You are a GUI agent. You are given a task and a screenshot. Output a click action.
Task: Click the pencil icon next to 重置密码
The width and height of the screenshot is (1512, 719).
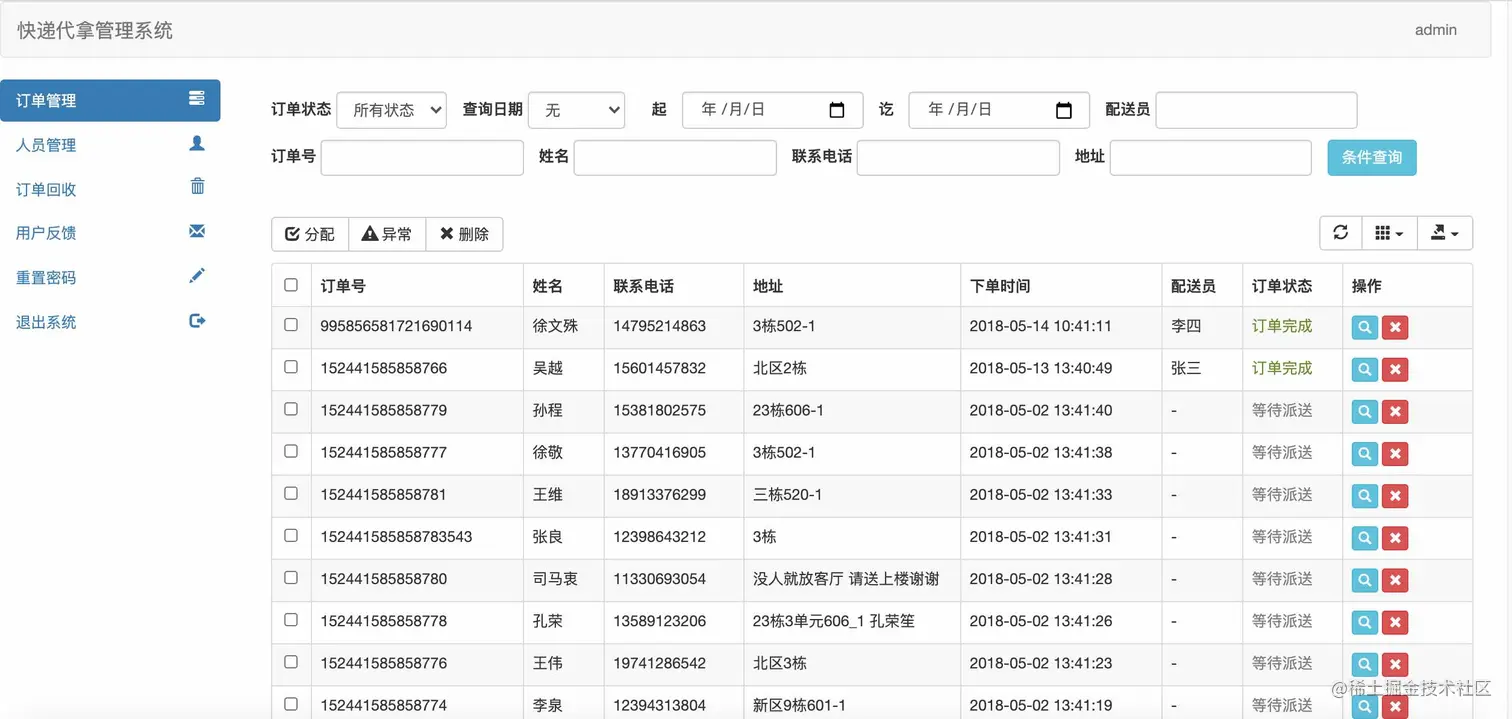point(197,277)
